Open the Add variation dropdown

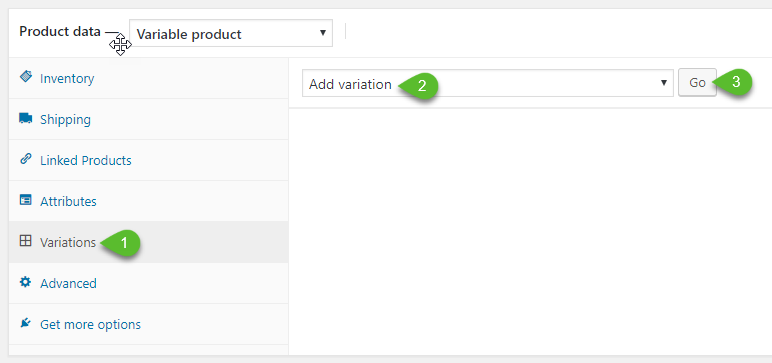(x=487, y=83)
